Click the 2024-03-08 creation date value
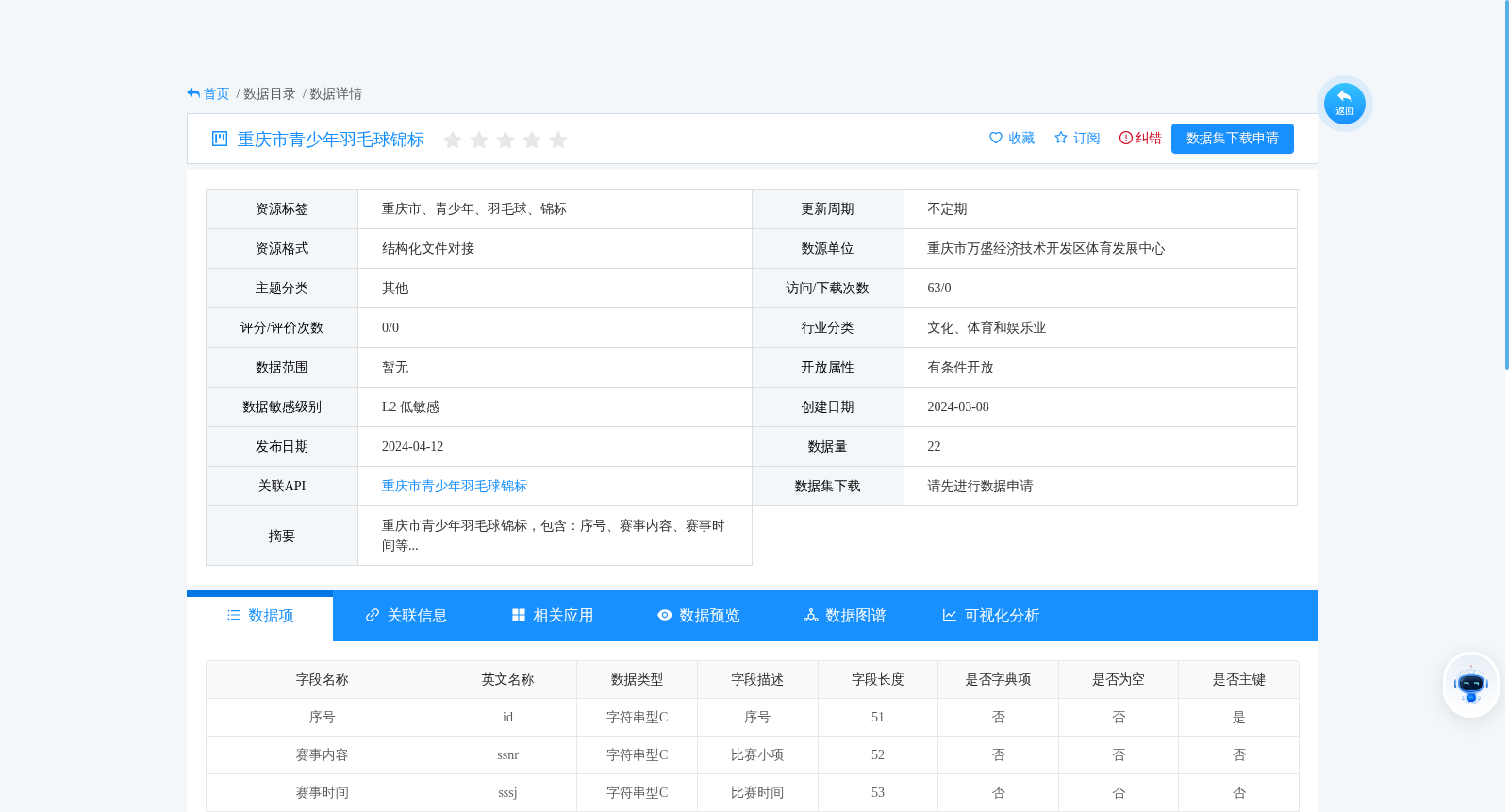1509x812 pixels. (958, 407)
